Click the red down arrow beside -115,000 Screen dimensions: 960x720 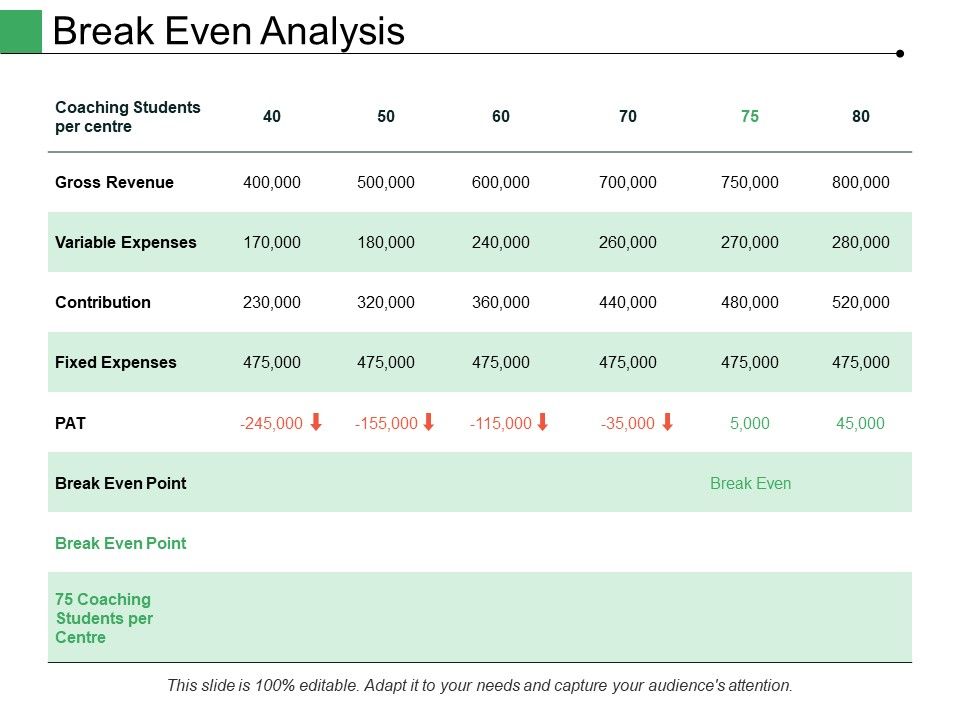[x=542, y=422]
